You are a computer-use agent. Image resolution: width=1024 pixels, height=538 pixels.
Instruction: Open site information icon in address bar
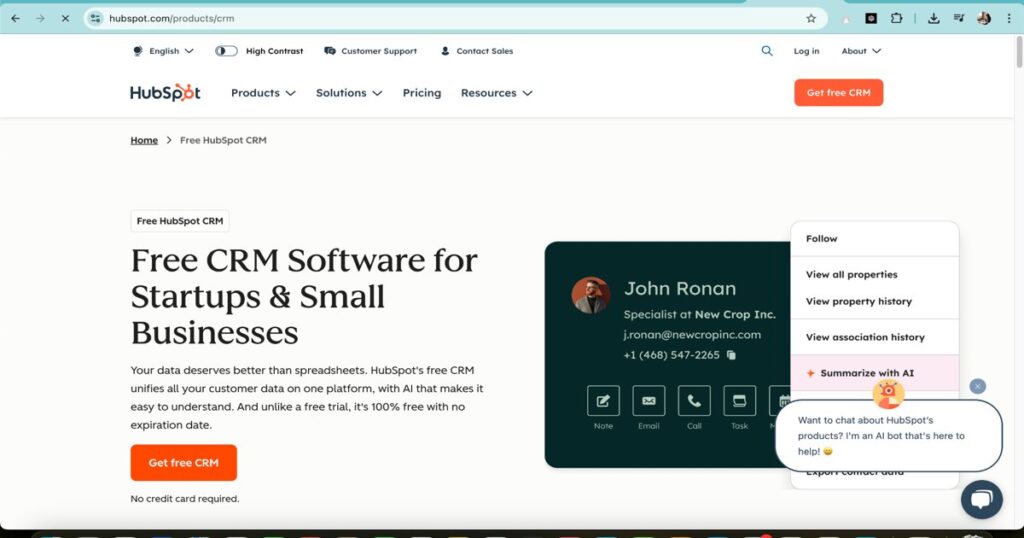pos(95,18)
